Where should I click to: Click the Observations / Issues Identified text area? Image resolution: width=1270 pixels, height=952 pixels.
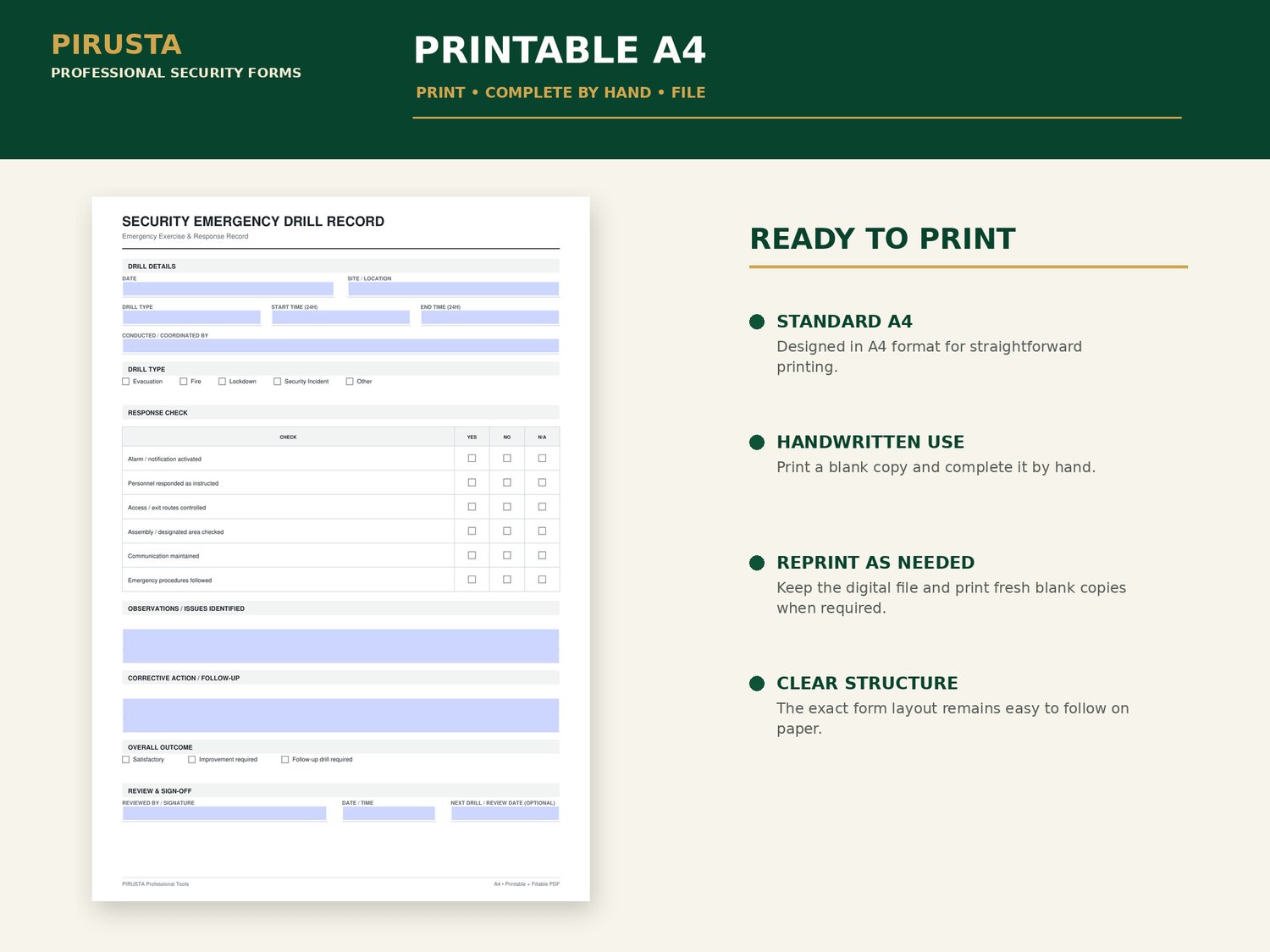tap(340, 647)
